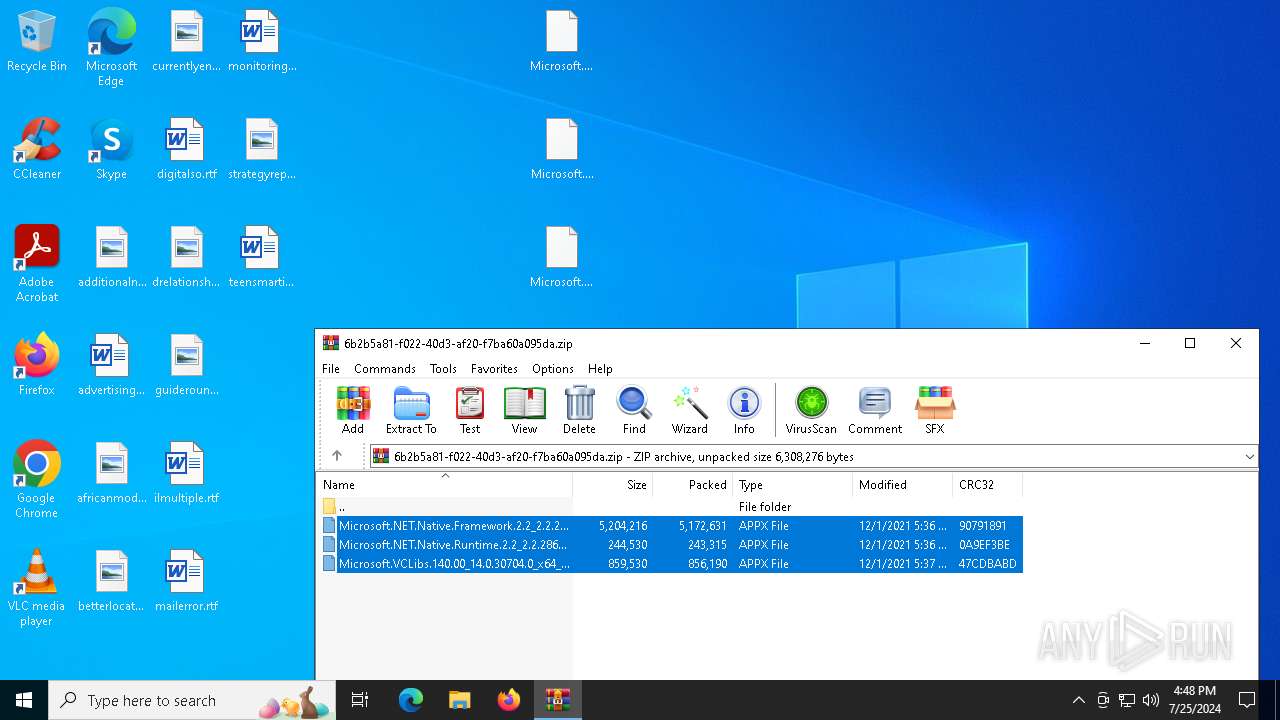Open the Recycle Bin desktop icon
The height and width of the screenshot is (720, 1280).
[37, 43]
